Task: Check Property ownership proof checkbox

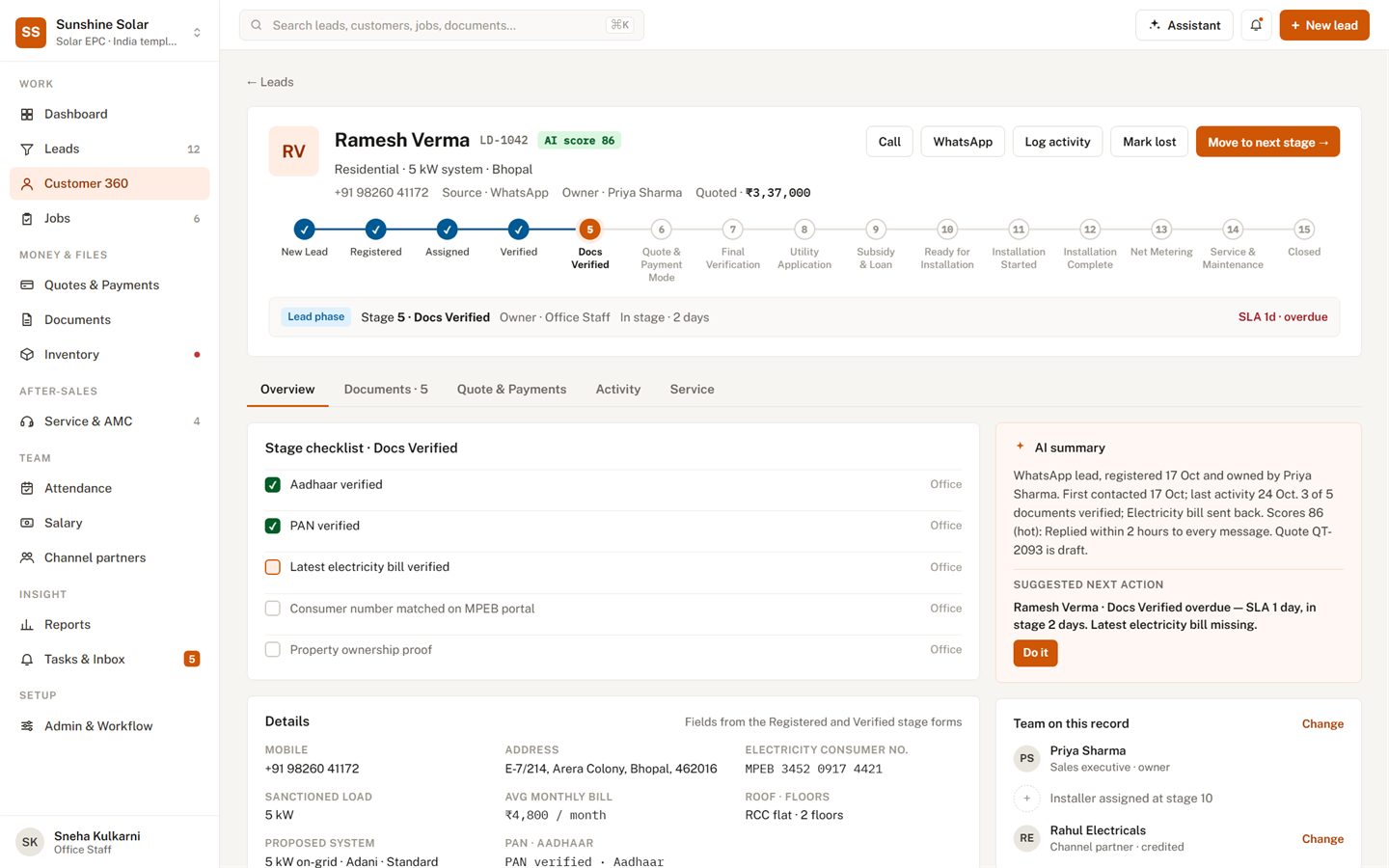Action: tap(273, 650)
